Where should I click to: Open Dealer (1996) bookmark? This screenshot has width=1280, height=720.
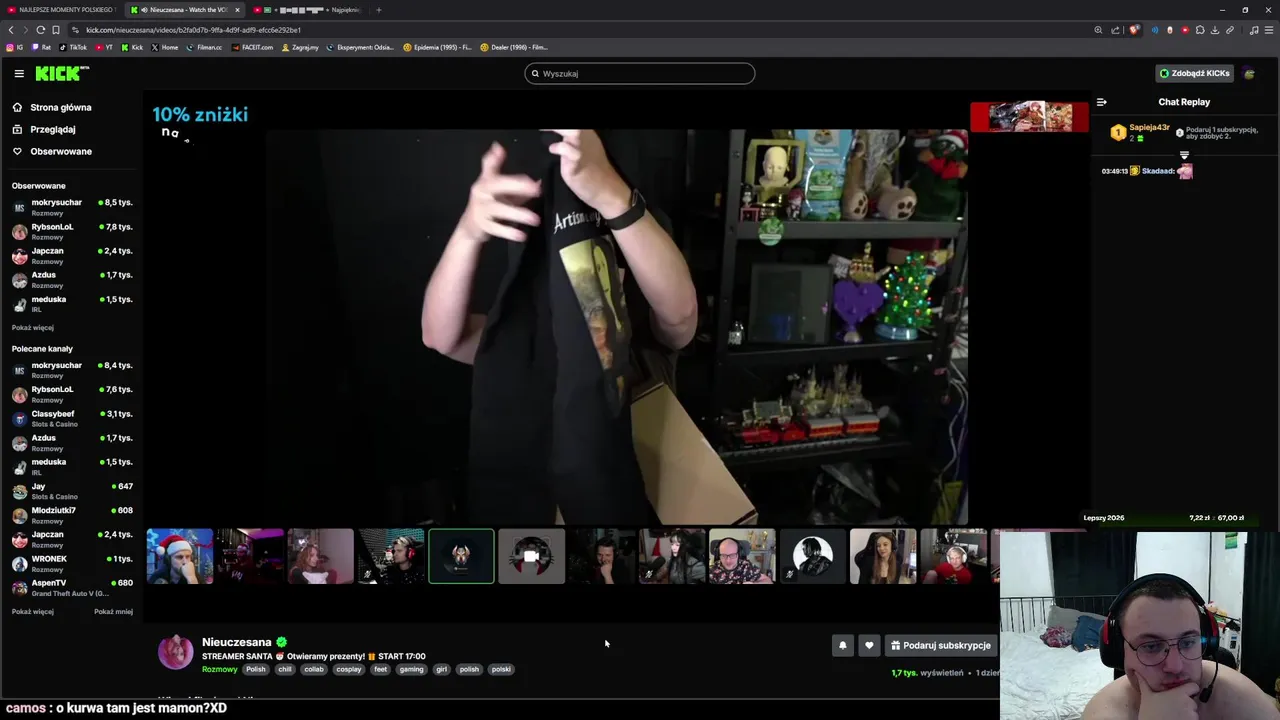coord(514,47)
